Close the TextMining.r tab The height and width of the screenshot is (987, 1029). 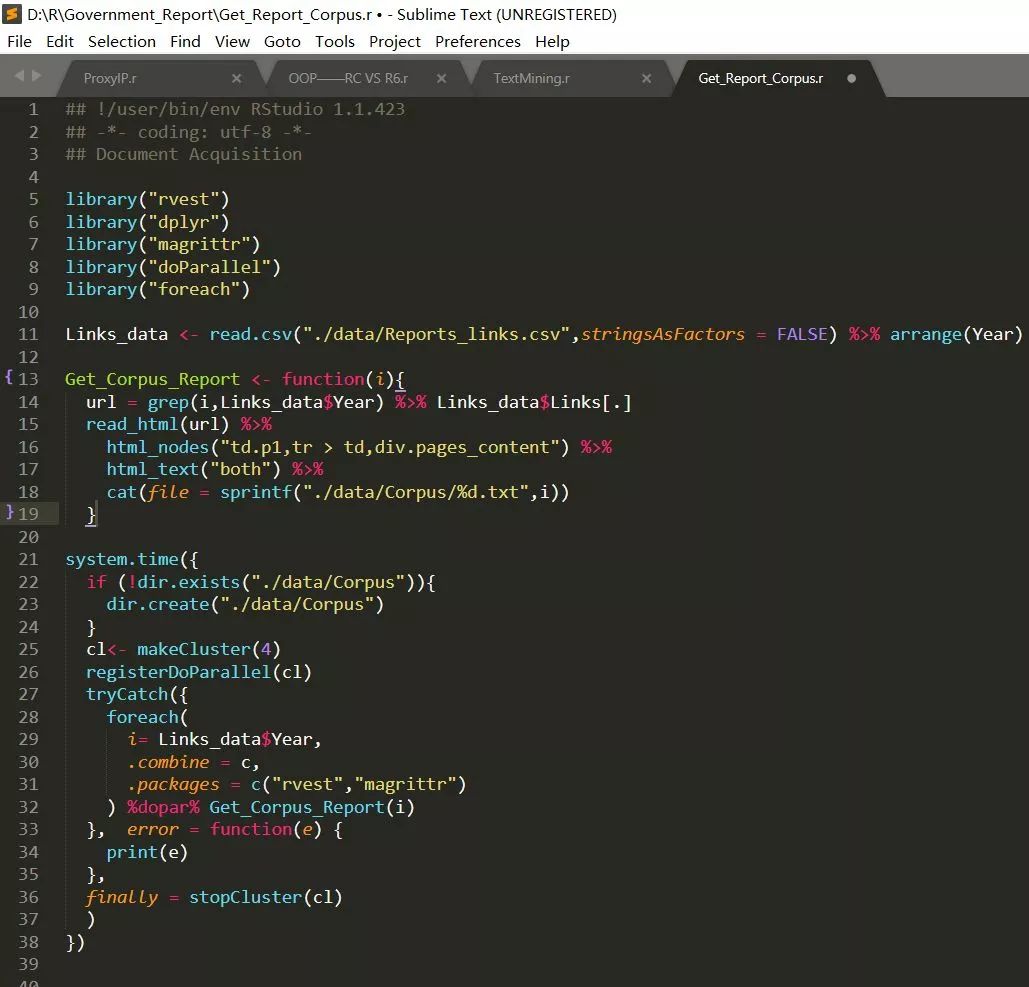(x=646, y=78)
